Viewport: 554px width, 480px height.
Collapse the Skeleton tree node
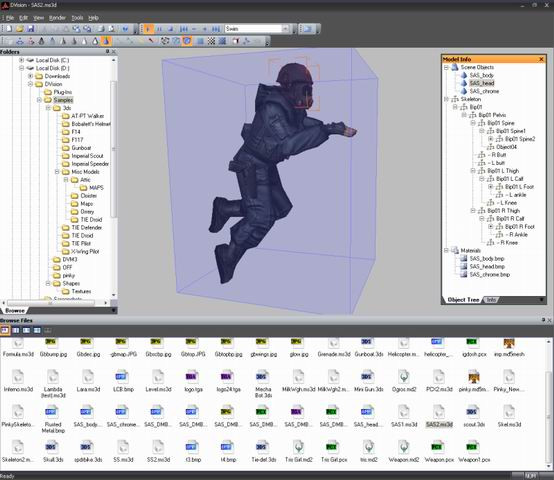click(446, 99)
